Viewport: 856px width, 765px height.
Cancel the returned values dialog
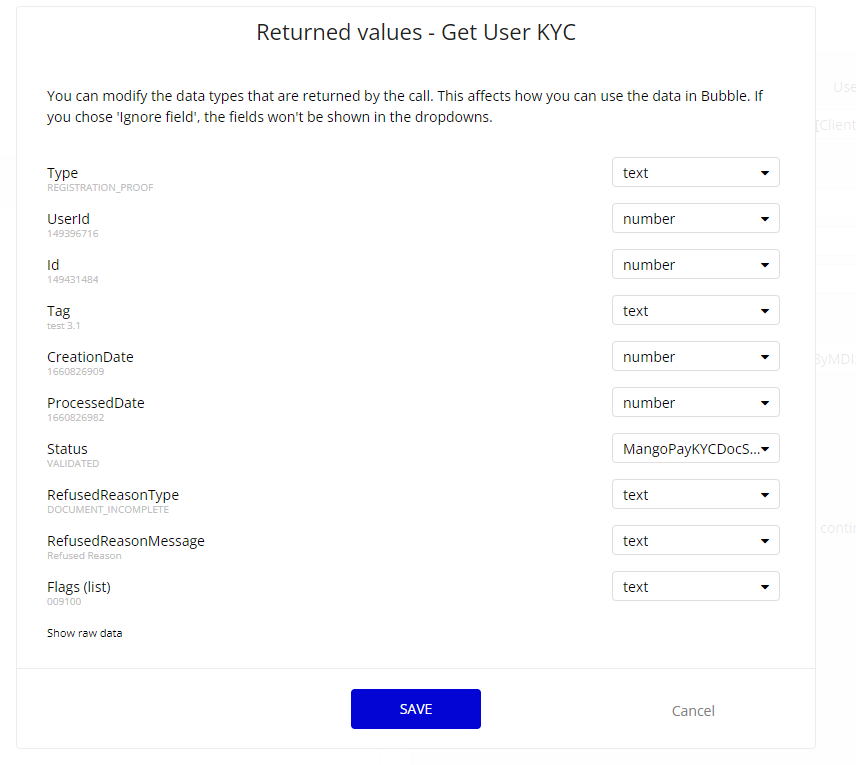point(693,710)
